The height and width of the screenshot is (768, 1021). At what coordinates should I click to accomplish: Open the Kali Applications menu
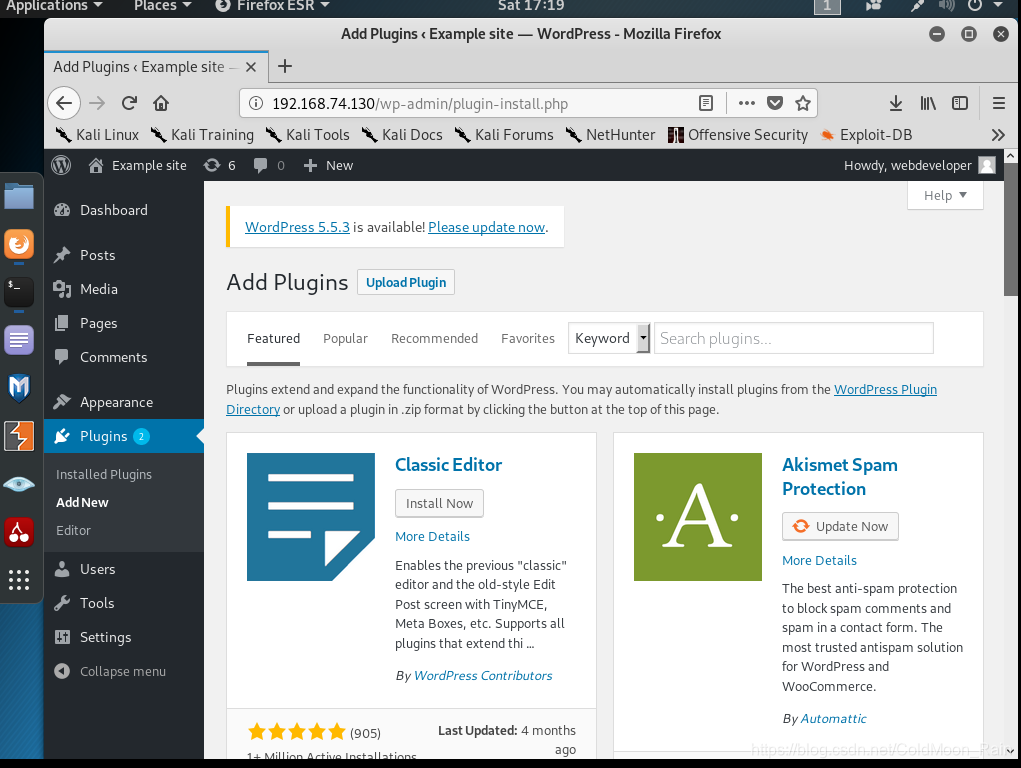click(54, 6)
